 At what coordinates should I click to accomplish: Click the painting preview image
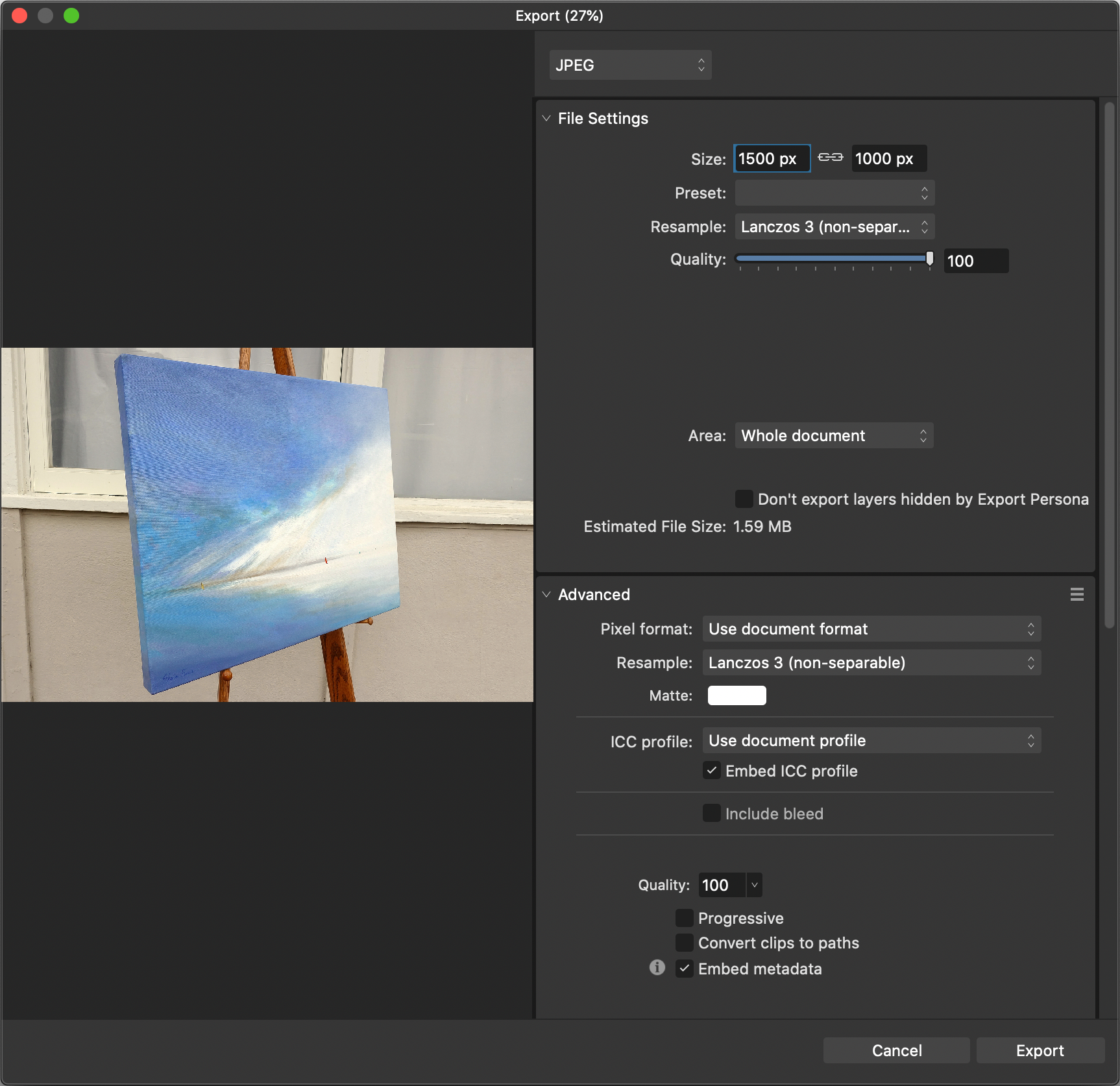(267, 525)
